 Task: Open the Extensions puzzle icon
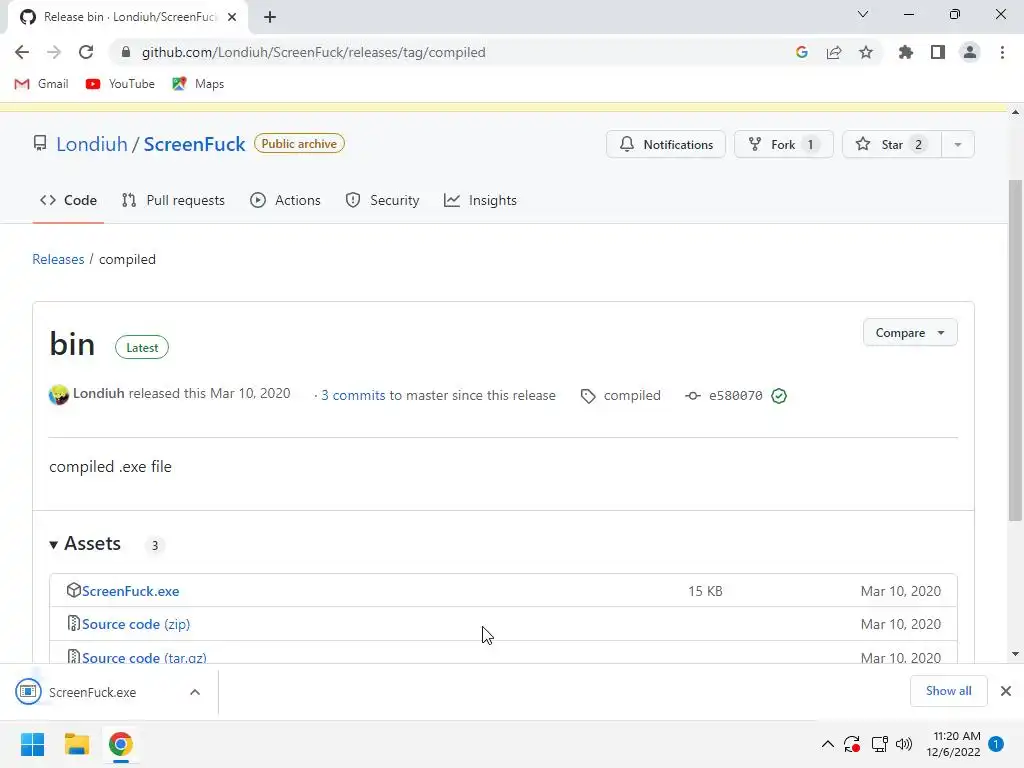coord(906,52)
